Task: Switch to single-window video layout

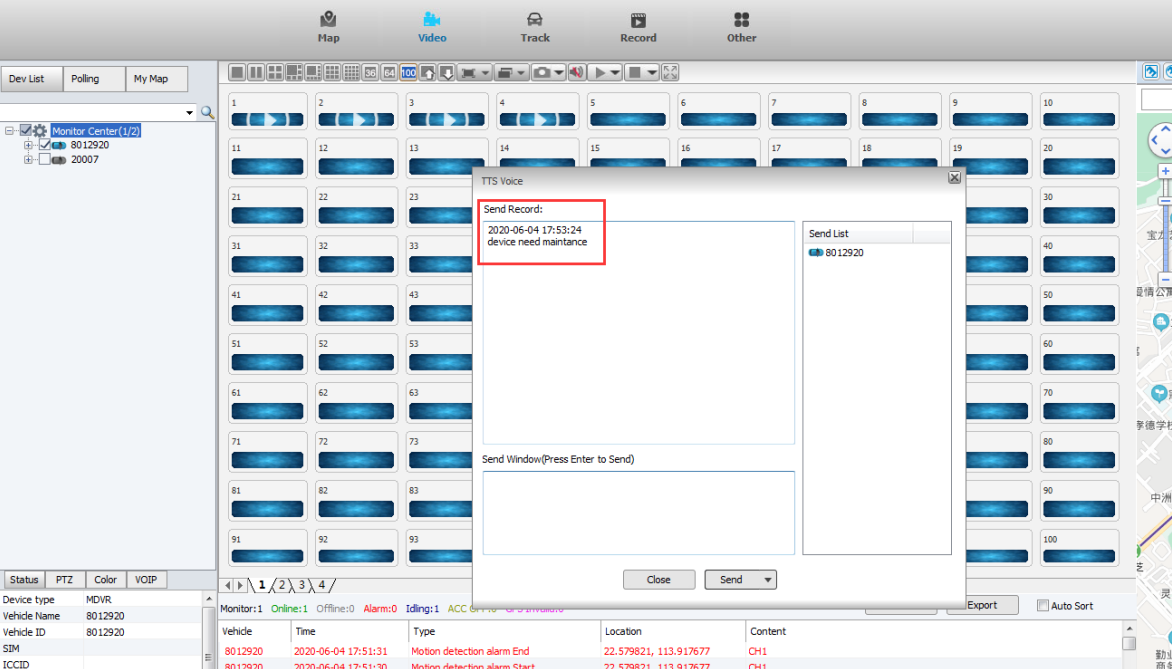Action: tap(237, 73)
